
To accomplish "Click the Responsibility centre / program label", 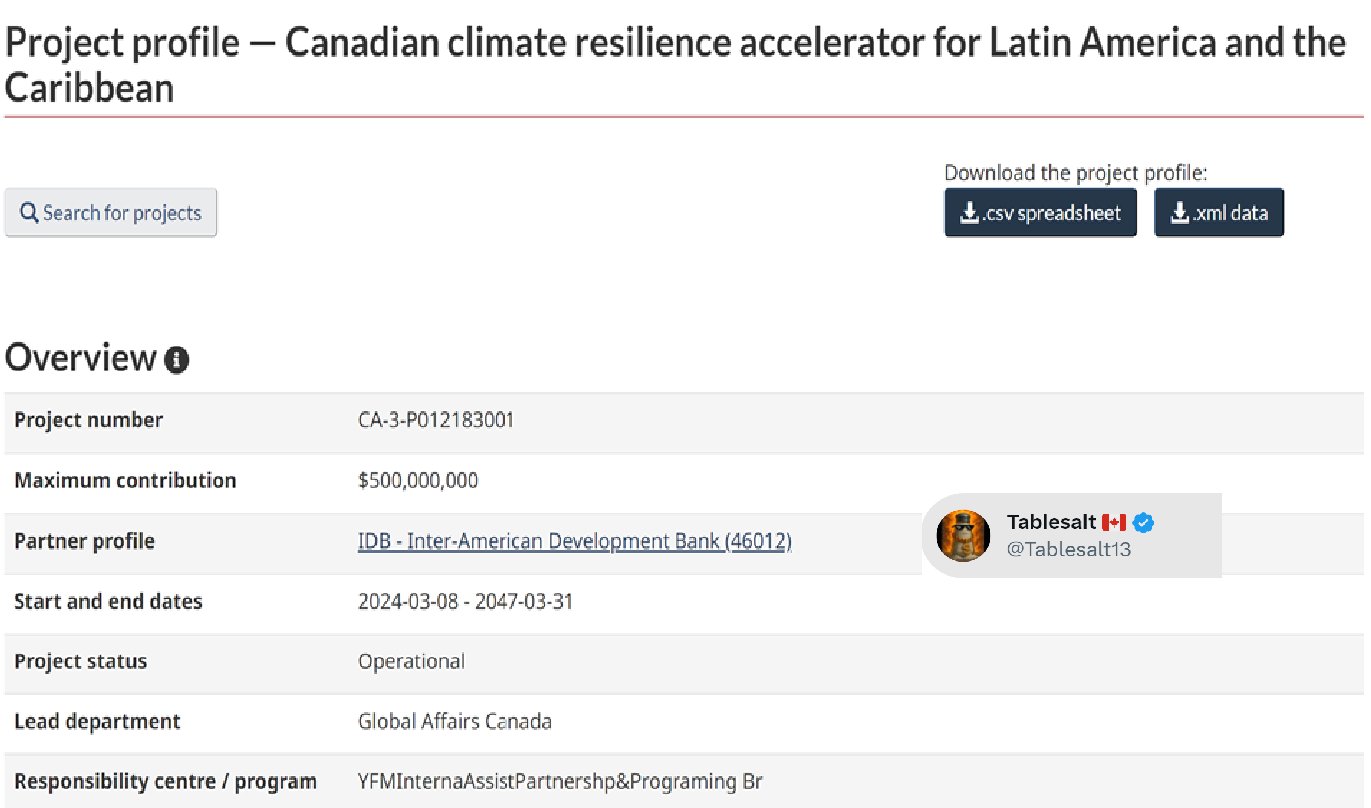I will tap(165, 781).
